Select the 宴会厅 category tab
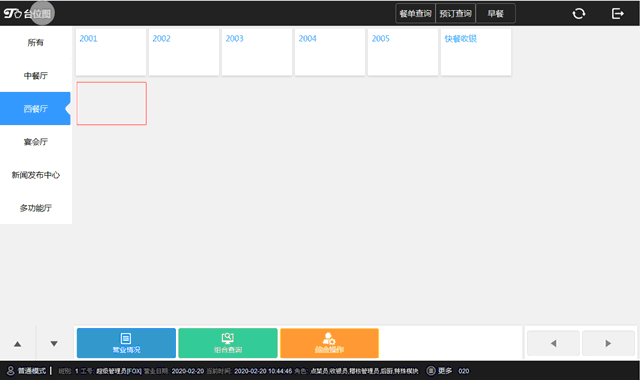This screenshot has height=380, width=640. click(36, 142)
